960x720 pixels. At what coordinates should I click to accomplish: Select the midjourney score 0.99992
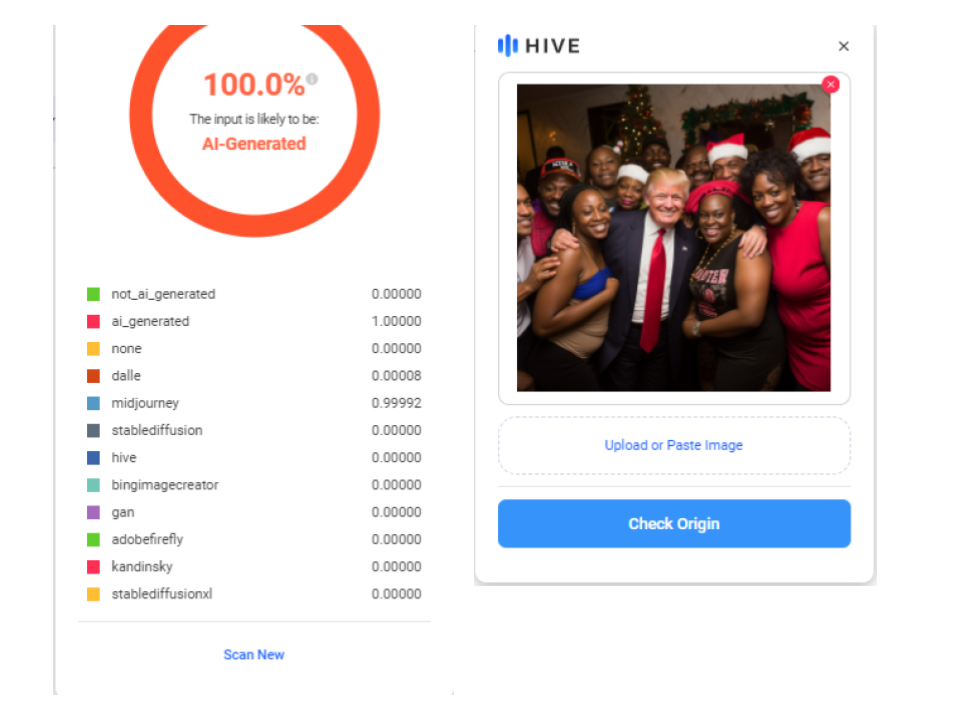[396, 403]
